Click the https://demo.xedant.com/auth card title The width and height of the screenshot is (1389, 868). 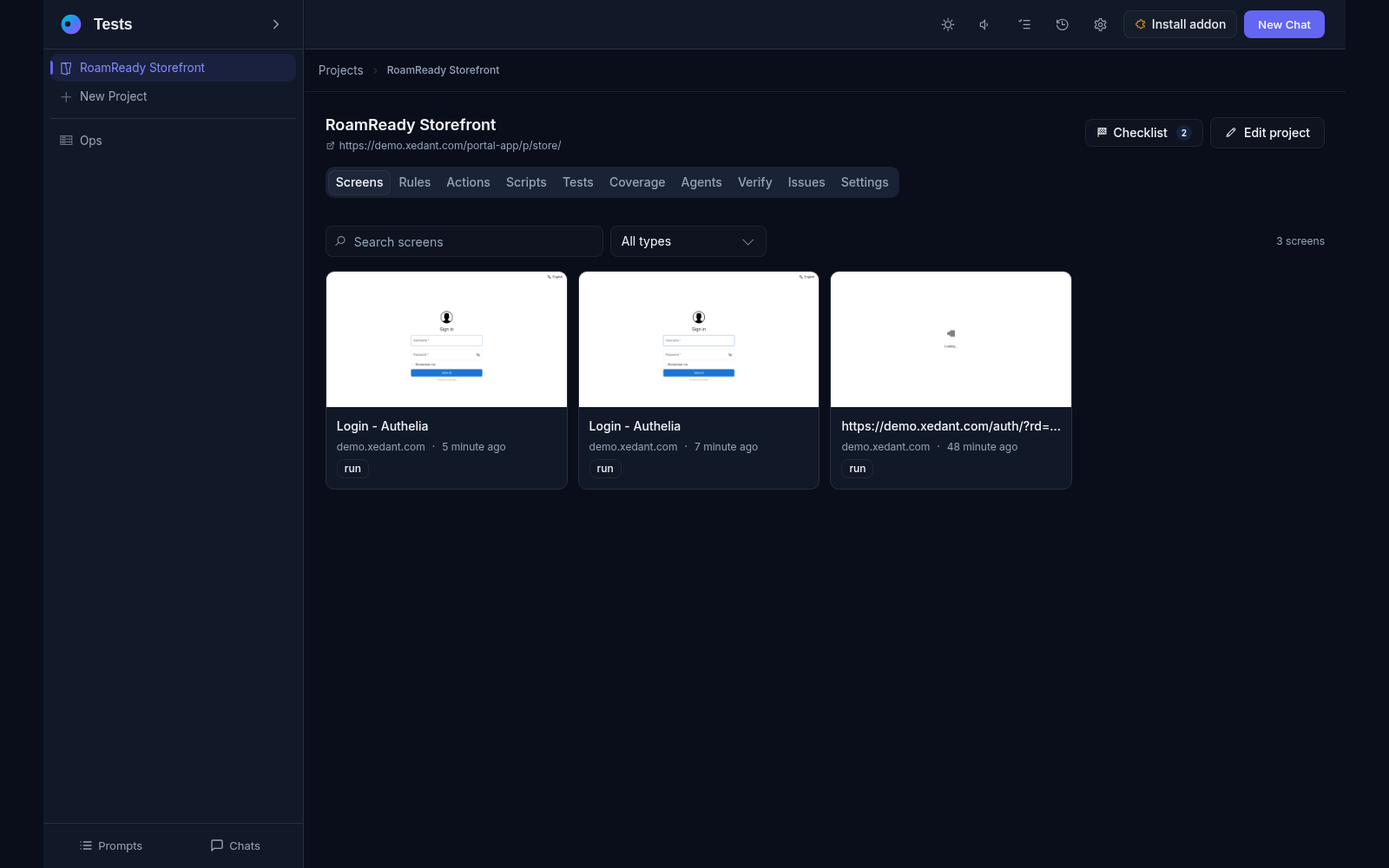(951, 426)
